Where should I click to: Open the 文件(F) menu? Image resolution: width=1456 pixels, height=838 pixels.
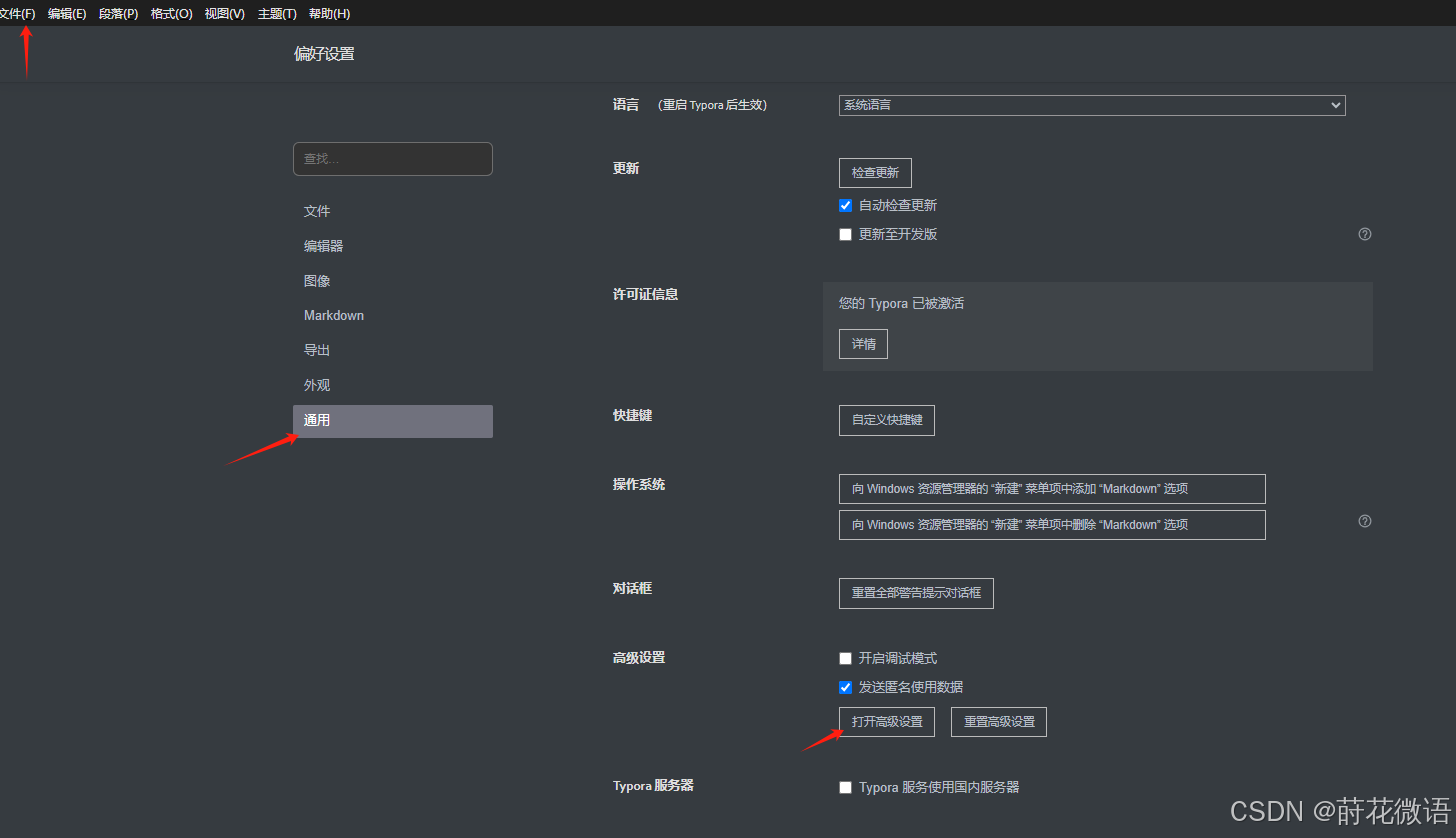(x=17, y=14)
